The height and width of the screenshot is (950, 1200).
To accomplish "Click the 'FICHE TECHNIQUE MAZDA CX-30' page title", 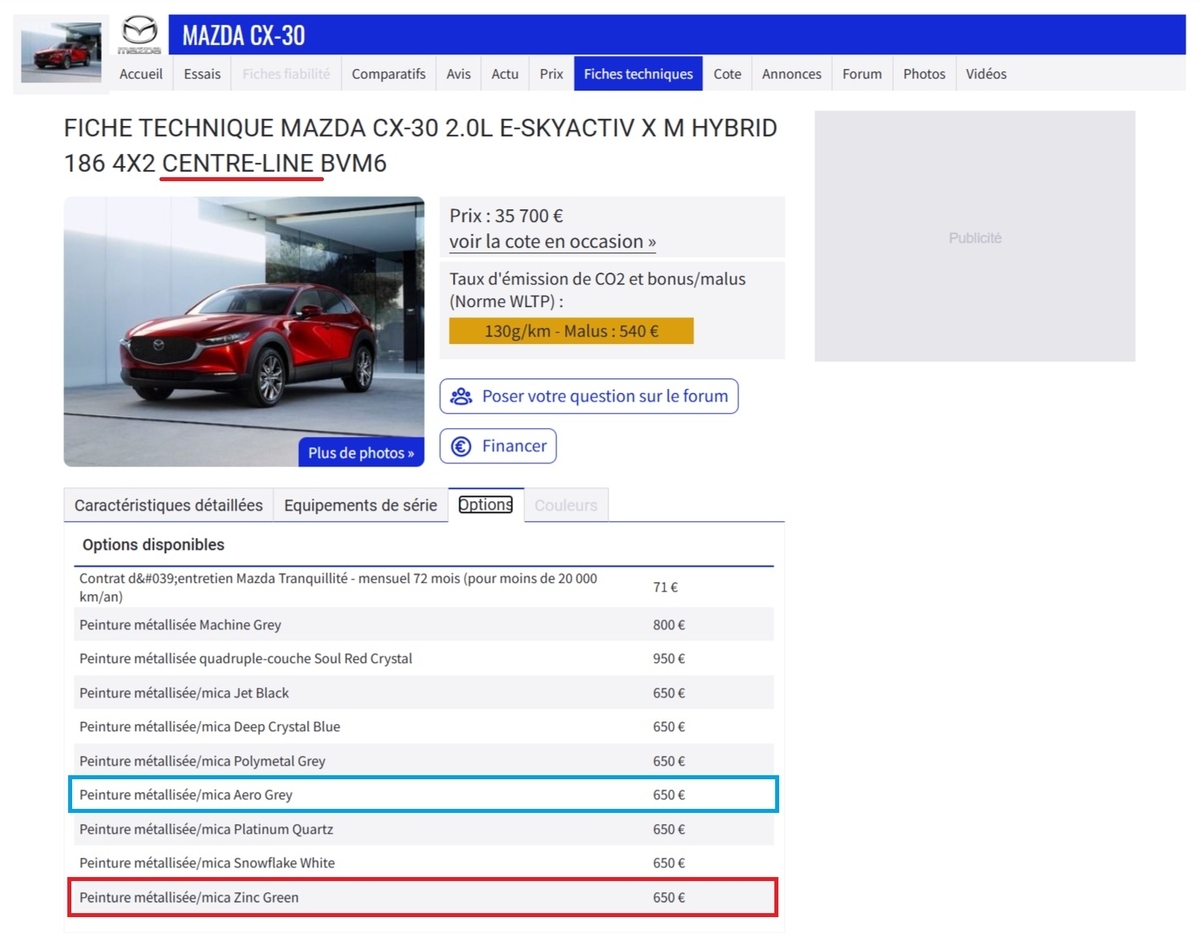I will 420,144.
